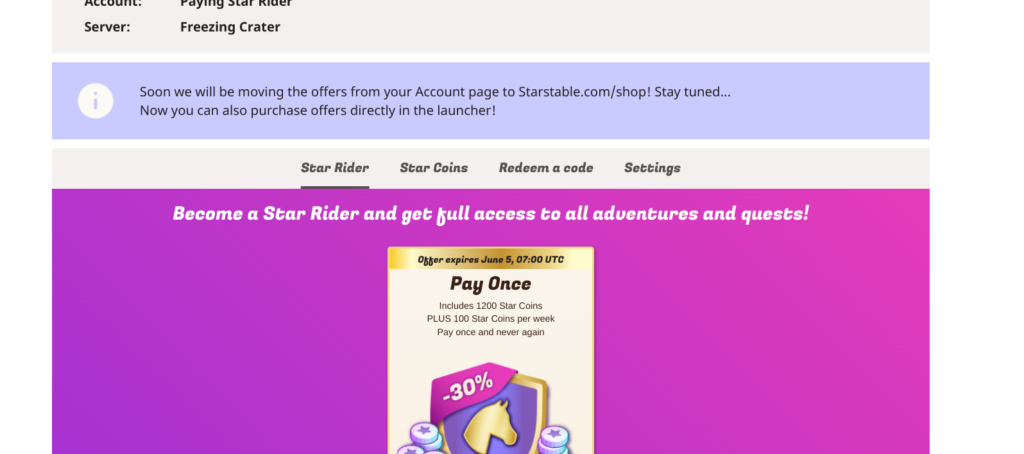Screen dimensions: 1024x454
Task: Click the golden horse shield icon
Action: pos(493,418)
